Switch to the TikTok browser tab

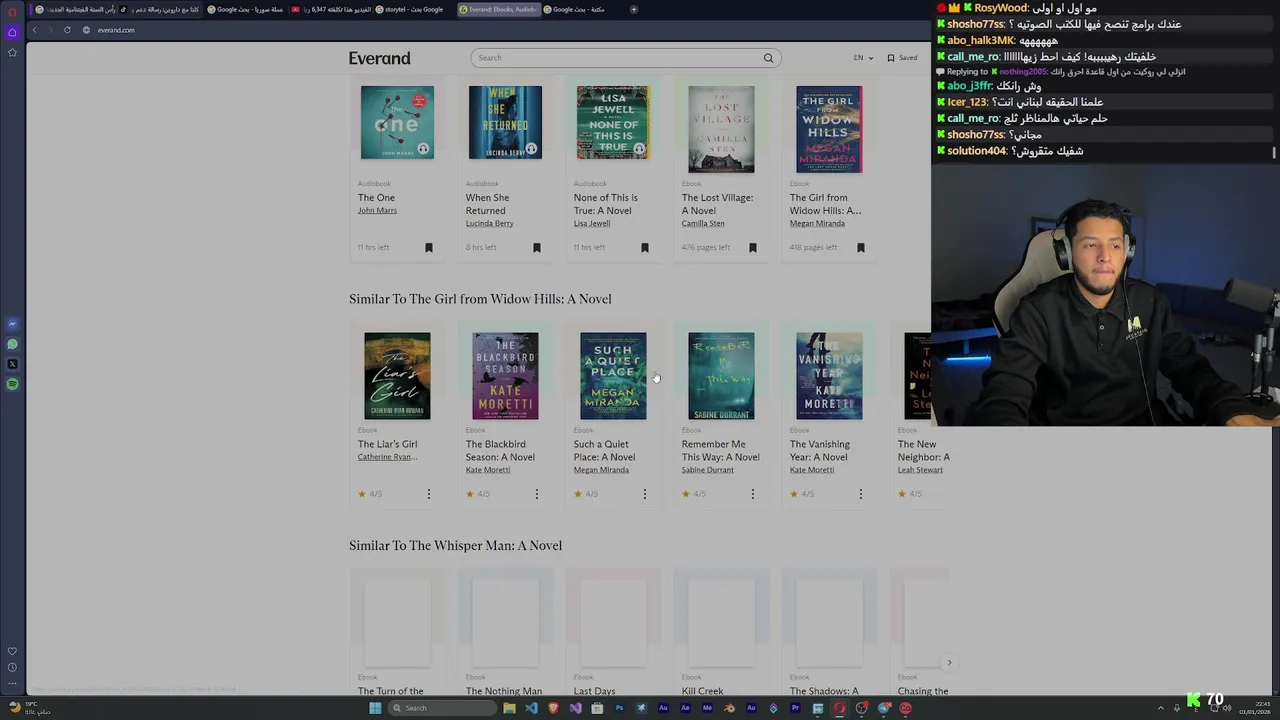point(162,9)
